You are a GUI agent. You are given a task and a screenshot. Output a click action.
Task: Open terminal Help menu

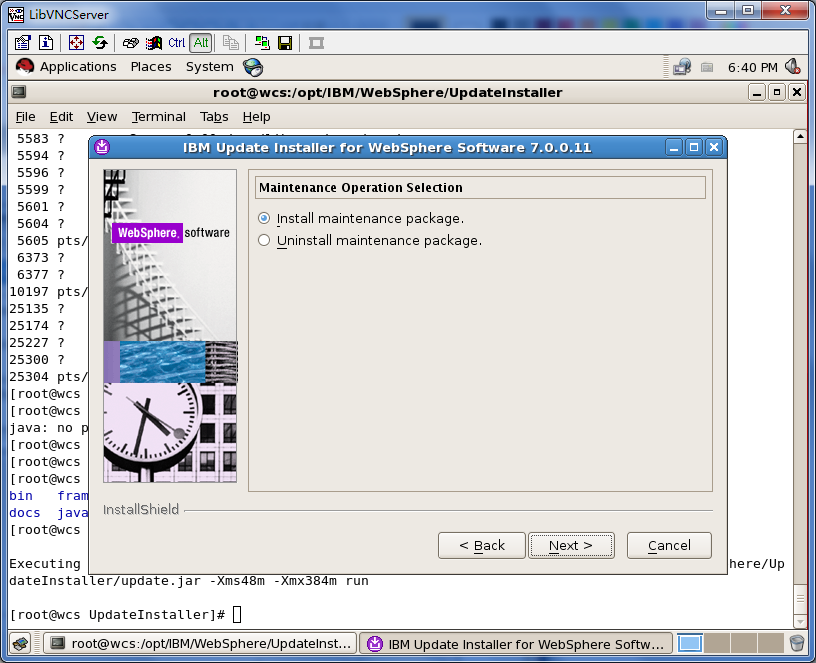[x=257, y=117]
